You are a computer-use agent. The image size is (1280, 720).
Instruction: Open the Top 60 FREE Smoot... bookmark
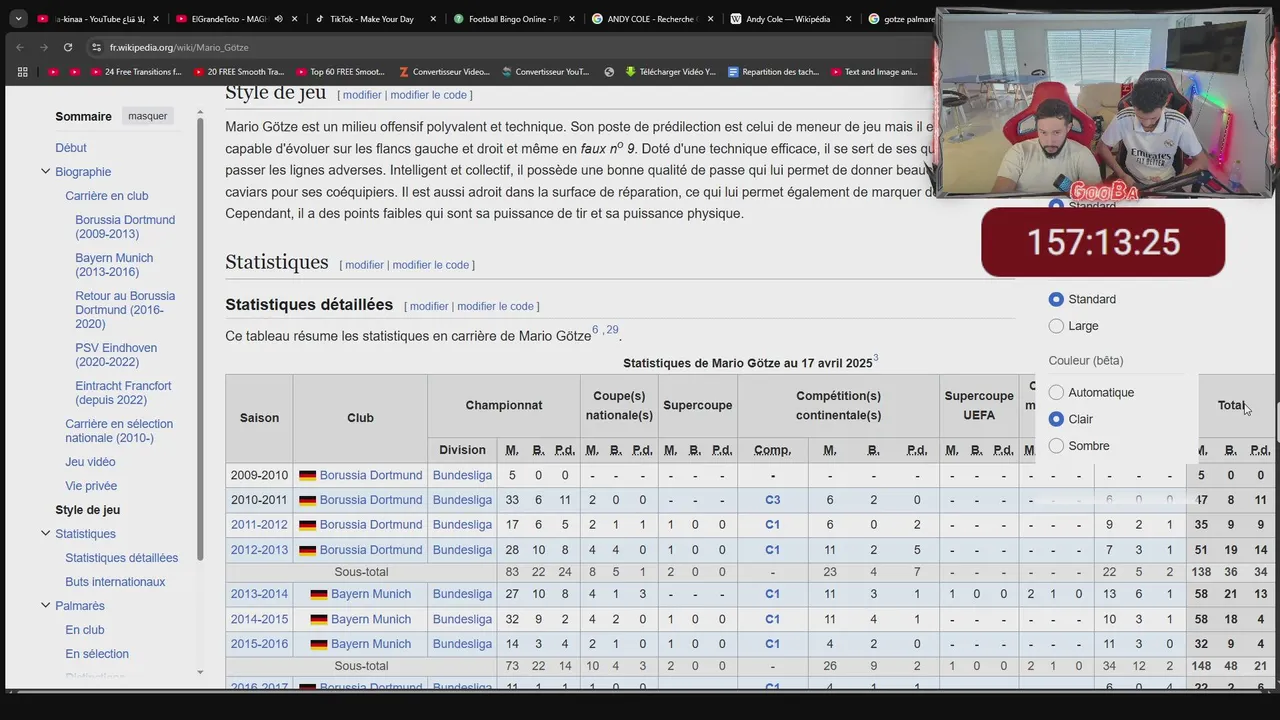pyautogui.click(x=340, y=72)
